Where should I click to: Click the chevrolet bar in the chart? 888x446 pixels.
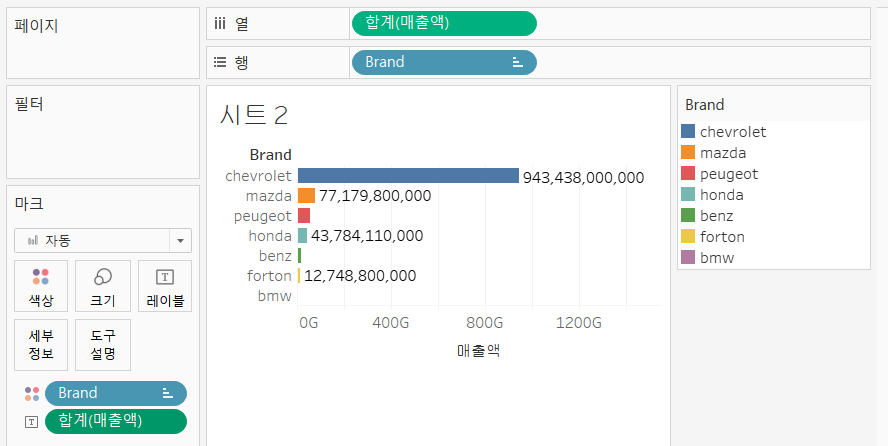(x=408, y=175)
